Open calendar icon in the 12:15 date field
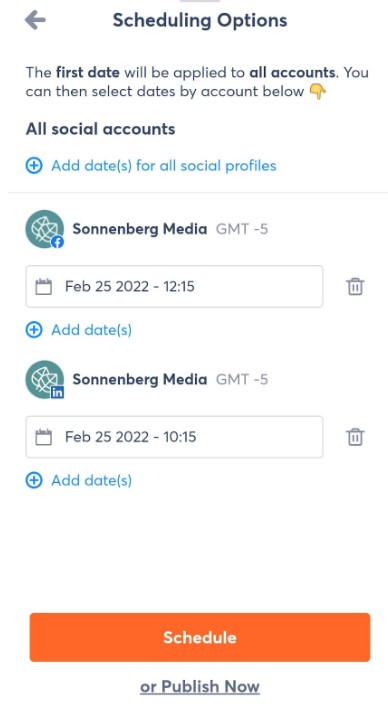This screenshot has width=388, height=707. coord(43,286)
